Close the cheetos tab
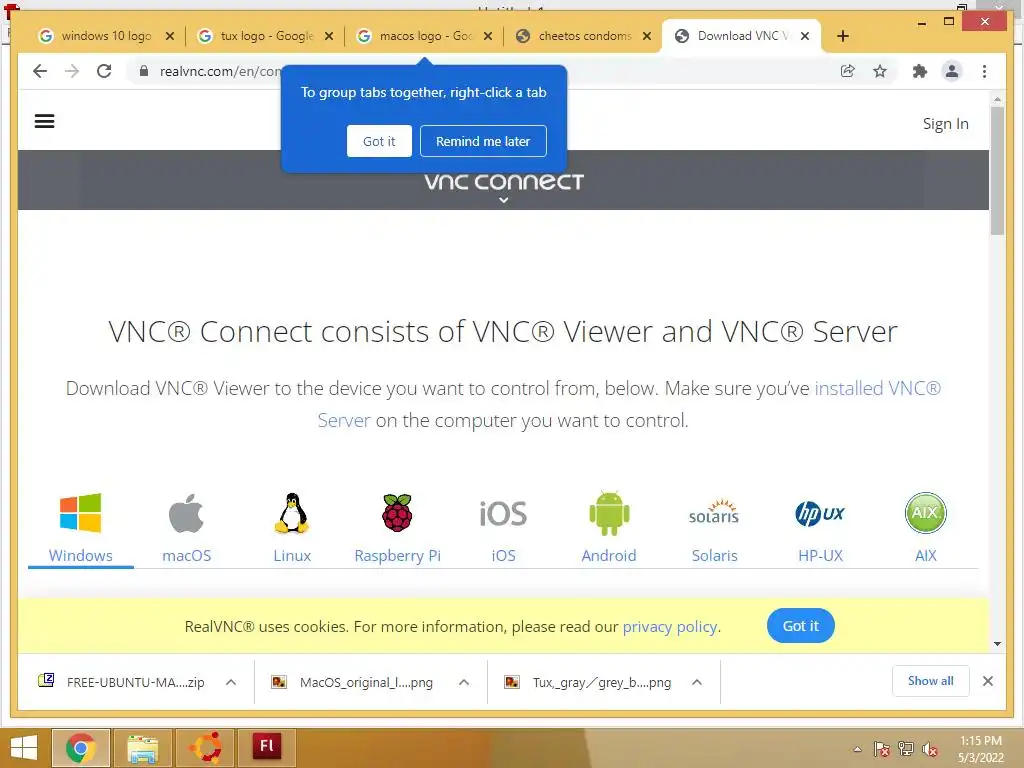This screenshot has width=1024, height=768. 647,36
